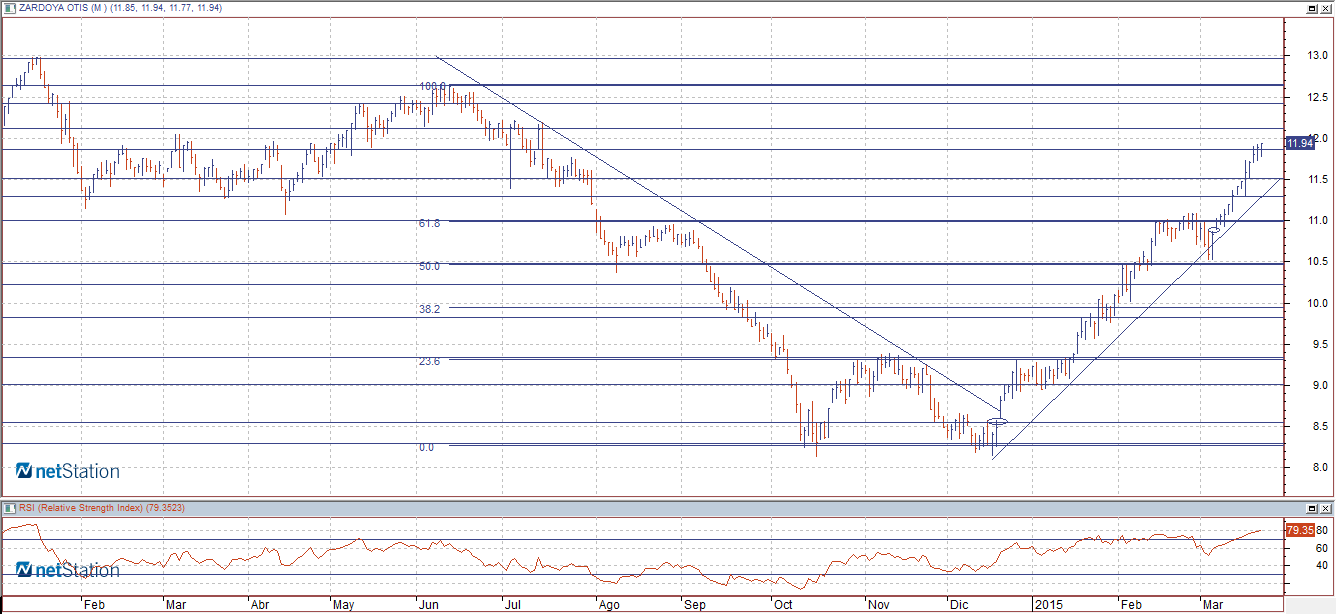
Task: Maximize the ZARDOYA OTIS price chart panel
Action: [x=1311, y=7]
